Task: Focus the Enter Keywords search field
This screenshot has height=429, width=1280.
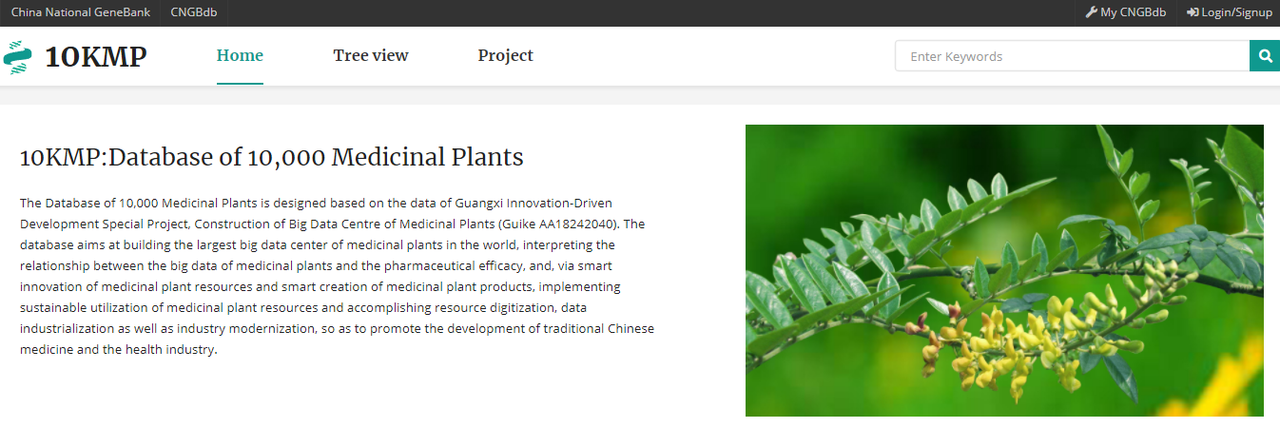Action: click(1072, 56)
